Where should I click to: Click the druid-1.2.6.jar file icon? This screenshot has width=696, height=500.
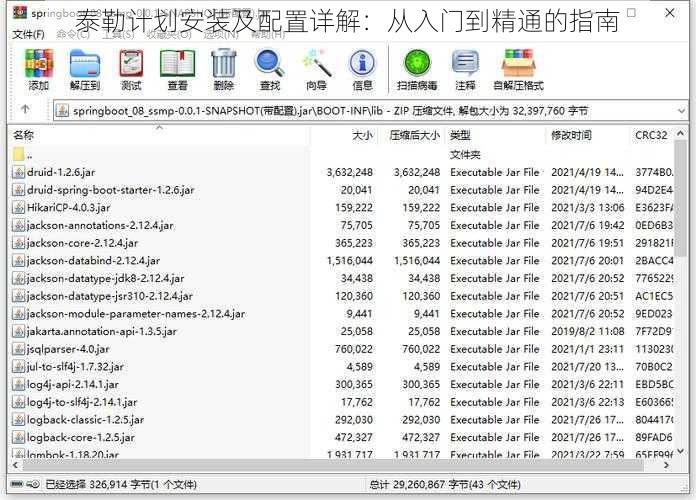point(19,172)
